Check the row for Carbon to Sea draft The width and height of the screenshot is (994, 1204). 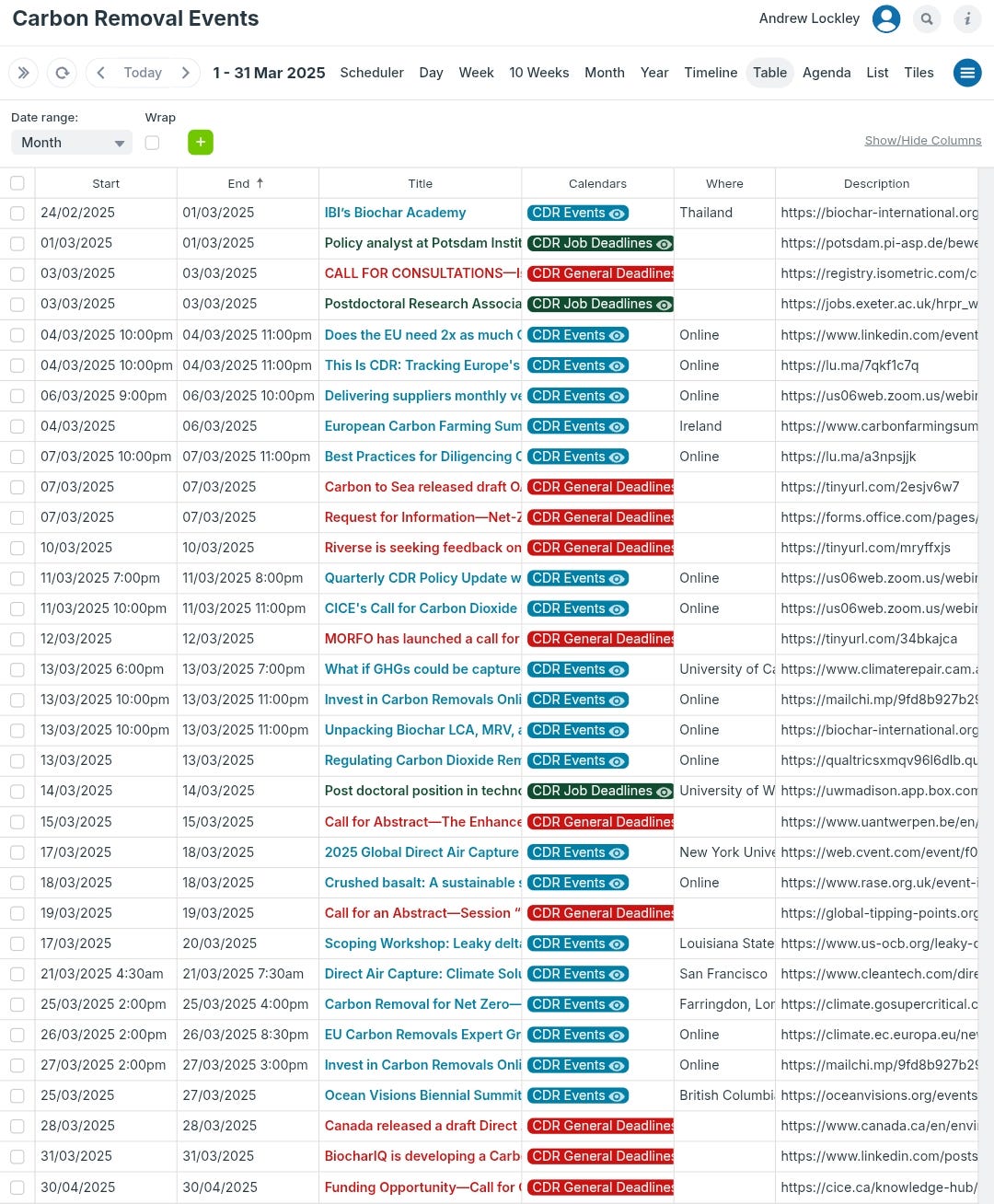tap(17, 487)
